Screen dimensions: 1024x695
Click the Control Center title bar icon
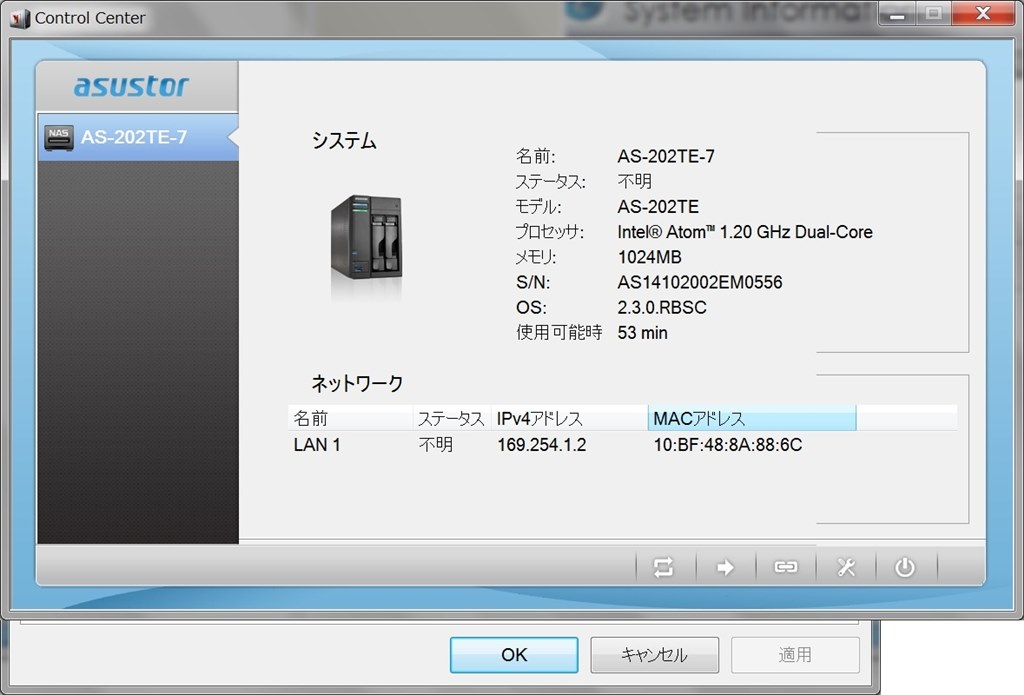tap(20, 18)
